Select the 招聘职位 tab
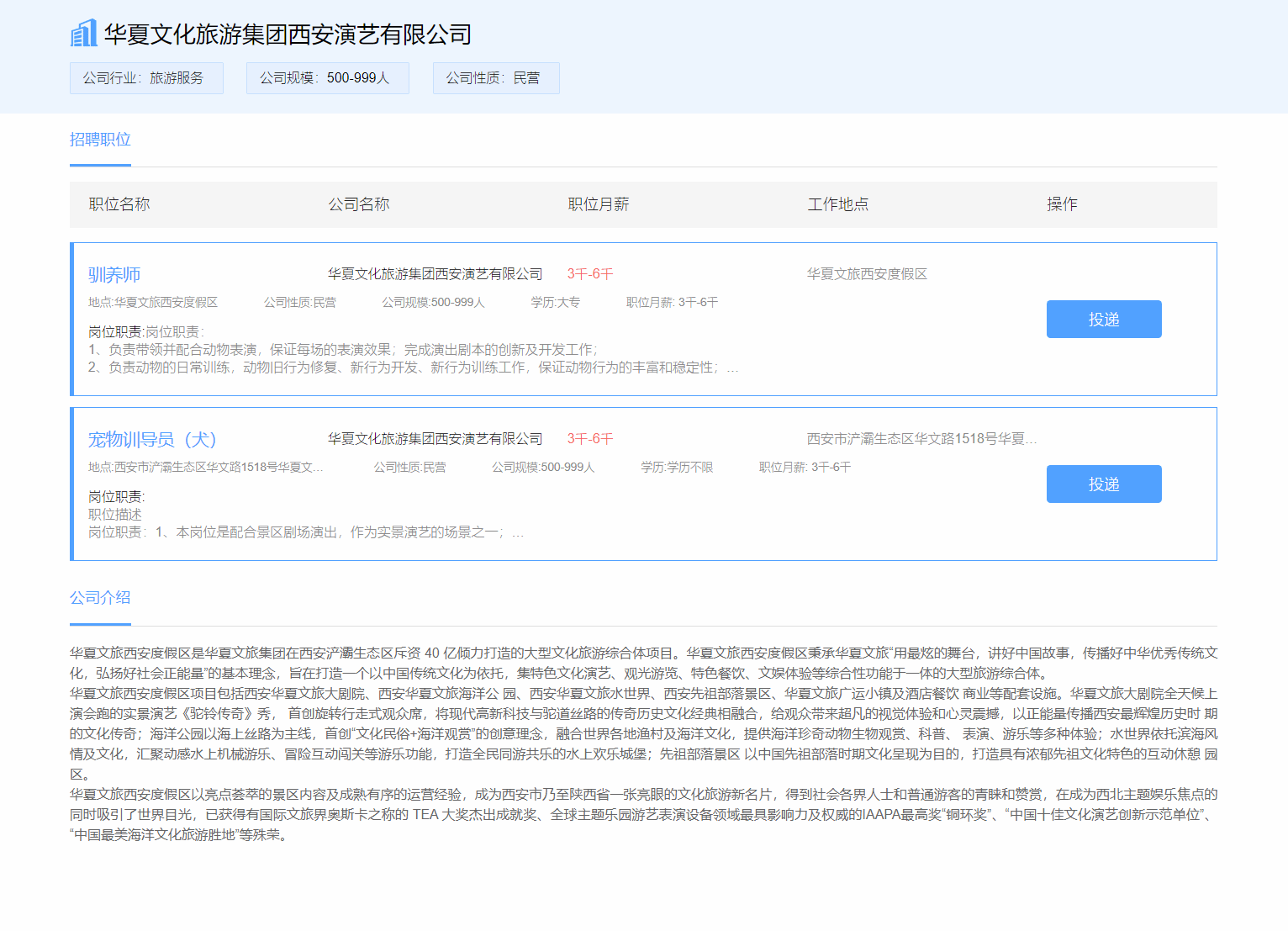 click(100, 140)
